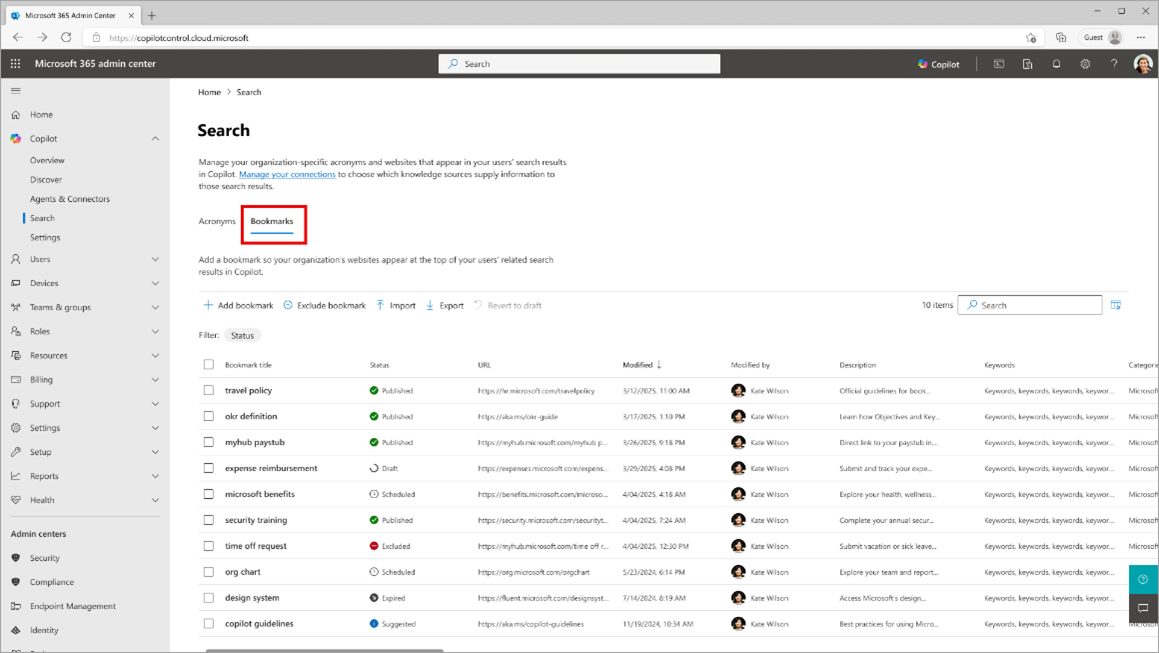The width and height of the screenshot is (1159, 653).
Task: Click the Export button
Action: click(444, 305)
